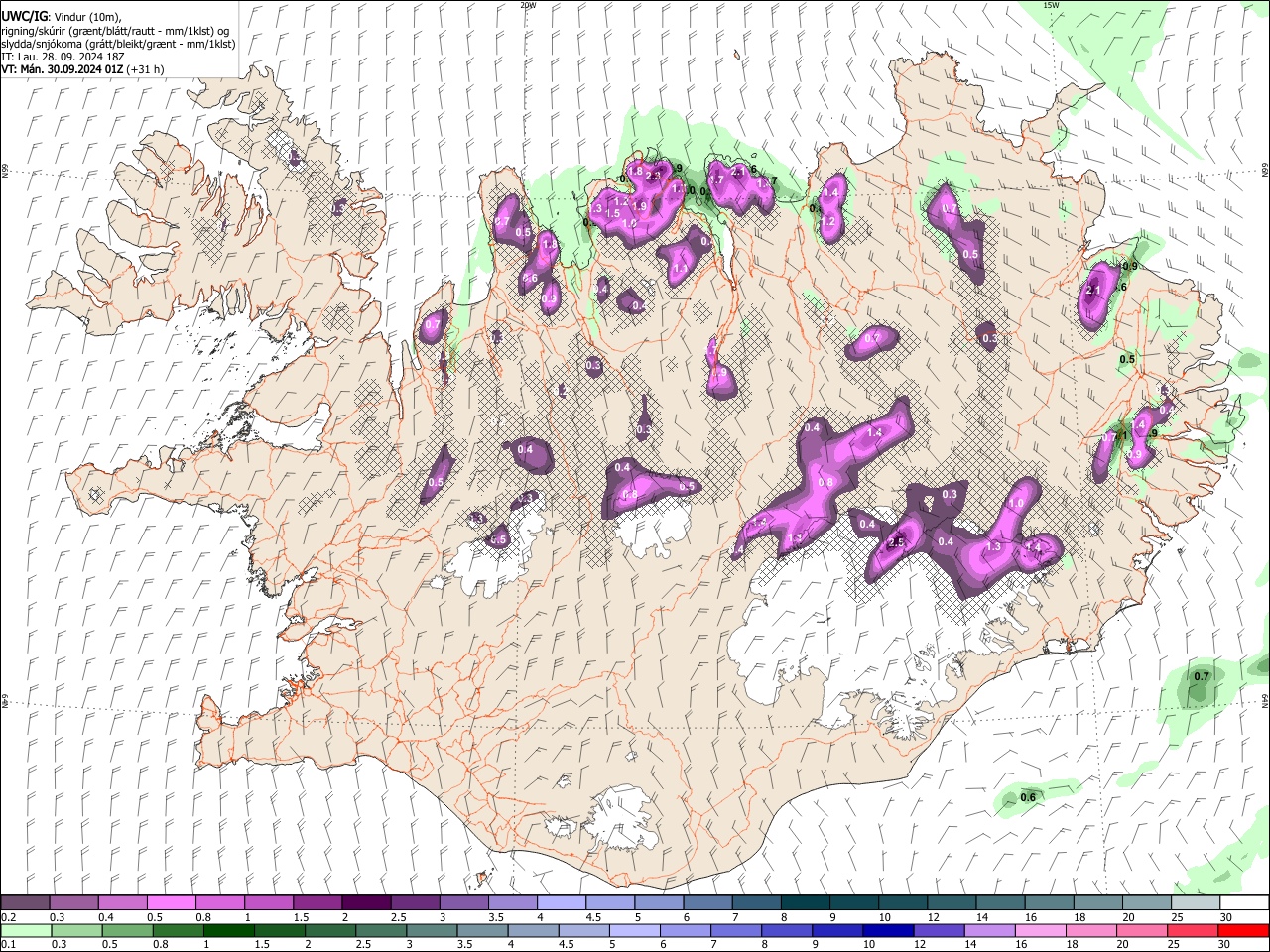Click the 15W longitude label
The height and width of the screenshot is (952, 1270).
[x=1052, y=5]
